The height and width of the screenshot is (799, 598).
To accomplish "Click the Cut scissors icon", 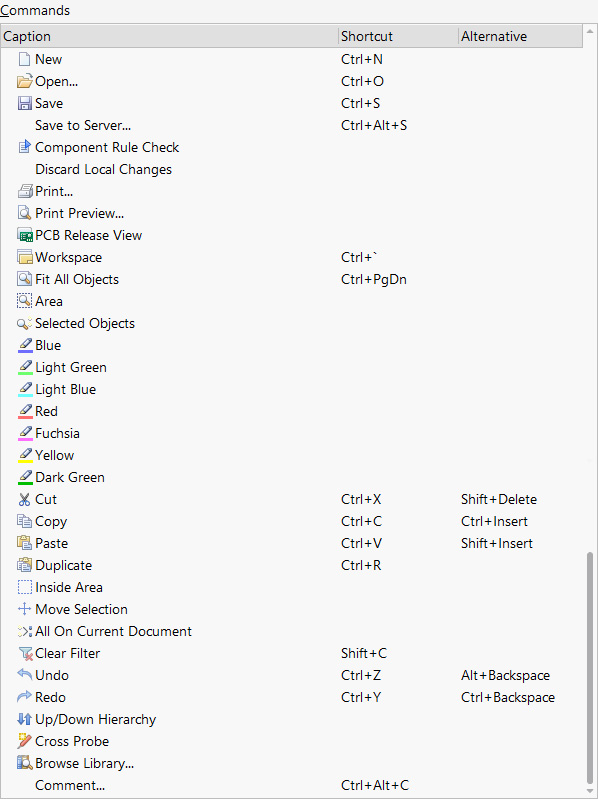I will [x=24, y=499].
